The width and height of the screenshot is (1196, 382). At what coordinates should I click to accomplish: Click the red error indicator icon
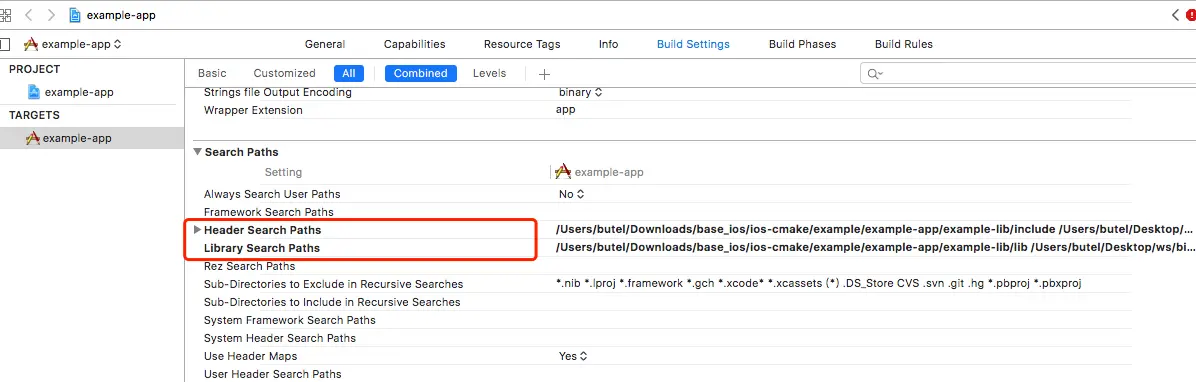tap(1191, 14)
